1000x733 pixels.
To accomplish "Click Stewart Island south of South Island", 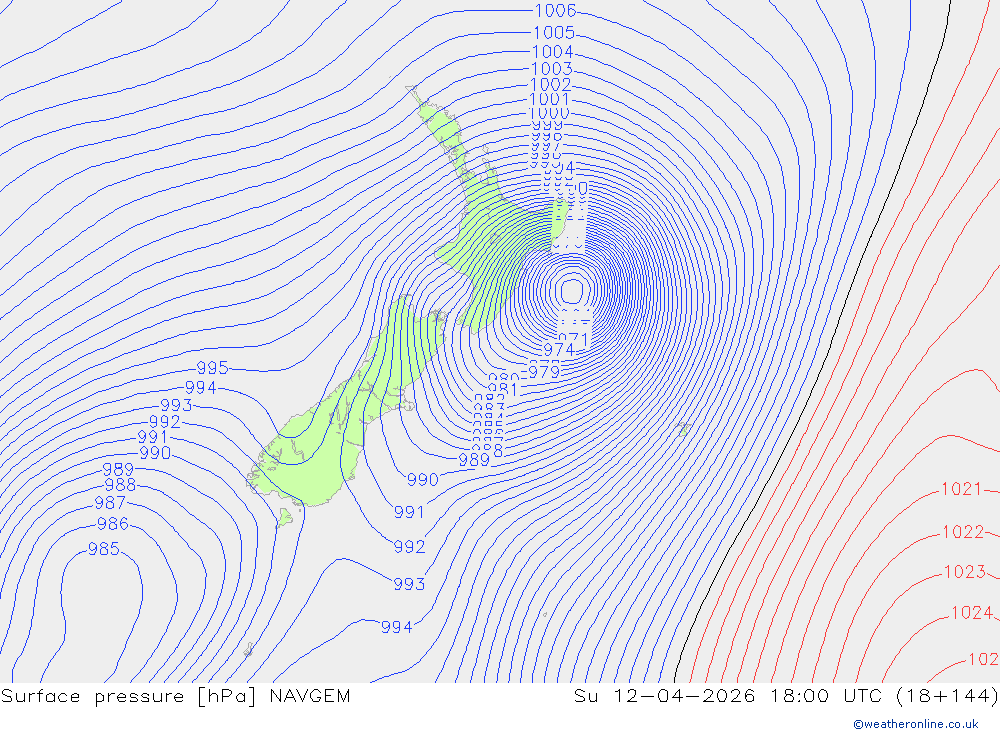I will tap(284, 517).
